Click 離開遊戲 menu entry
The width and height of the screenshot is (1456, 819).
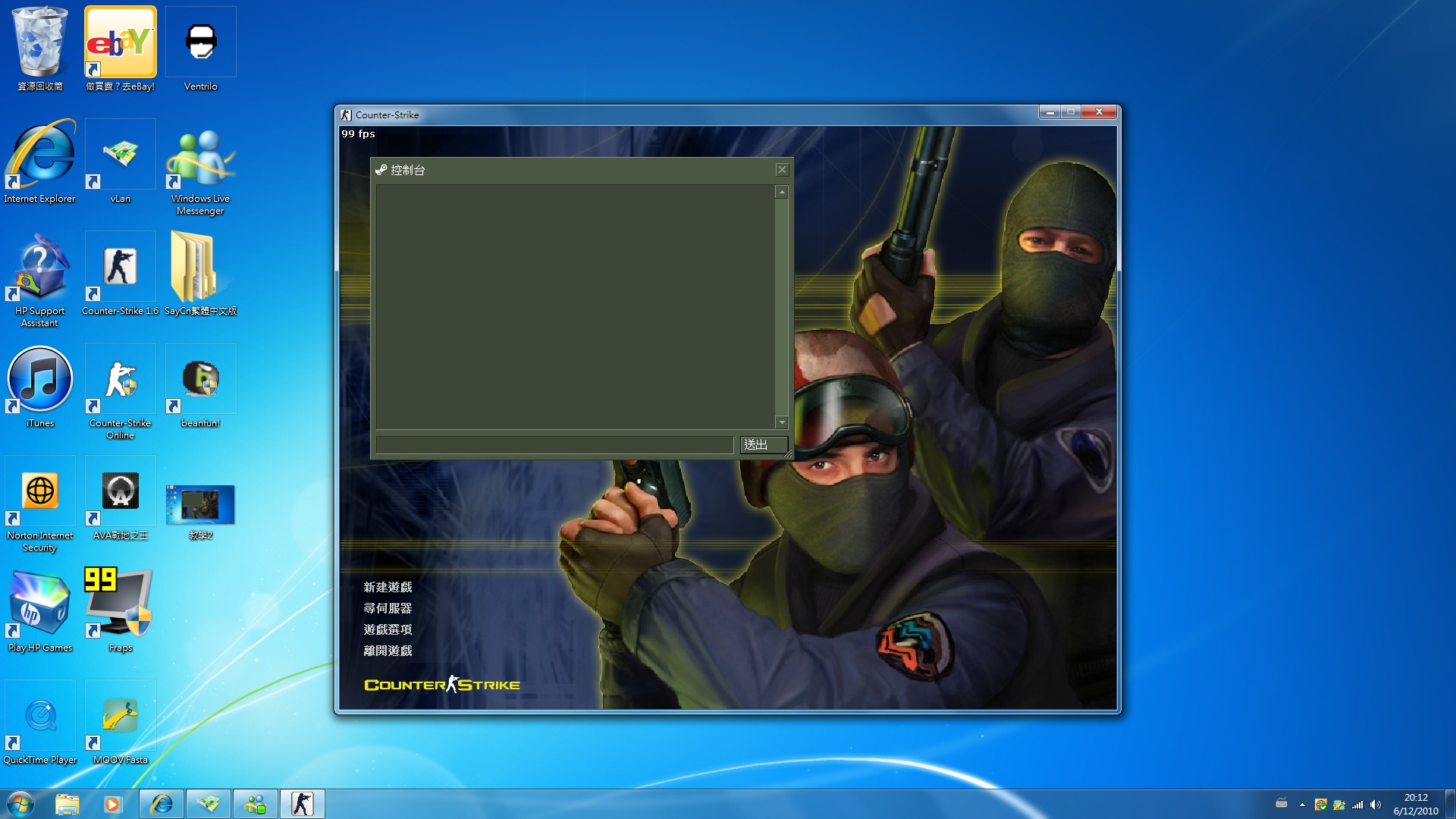pyautogui.click(x=388, y=651)
